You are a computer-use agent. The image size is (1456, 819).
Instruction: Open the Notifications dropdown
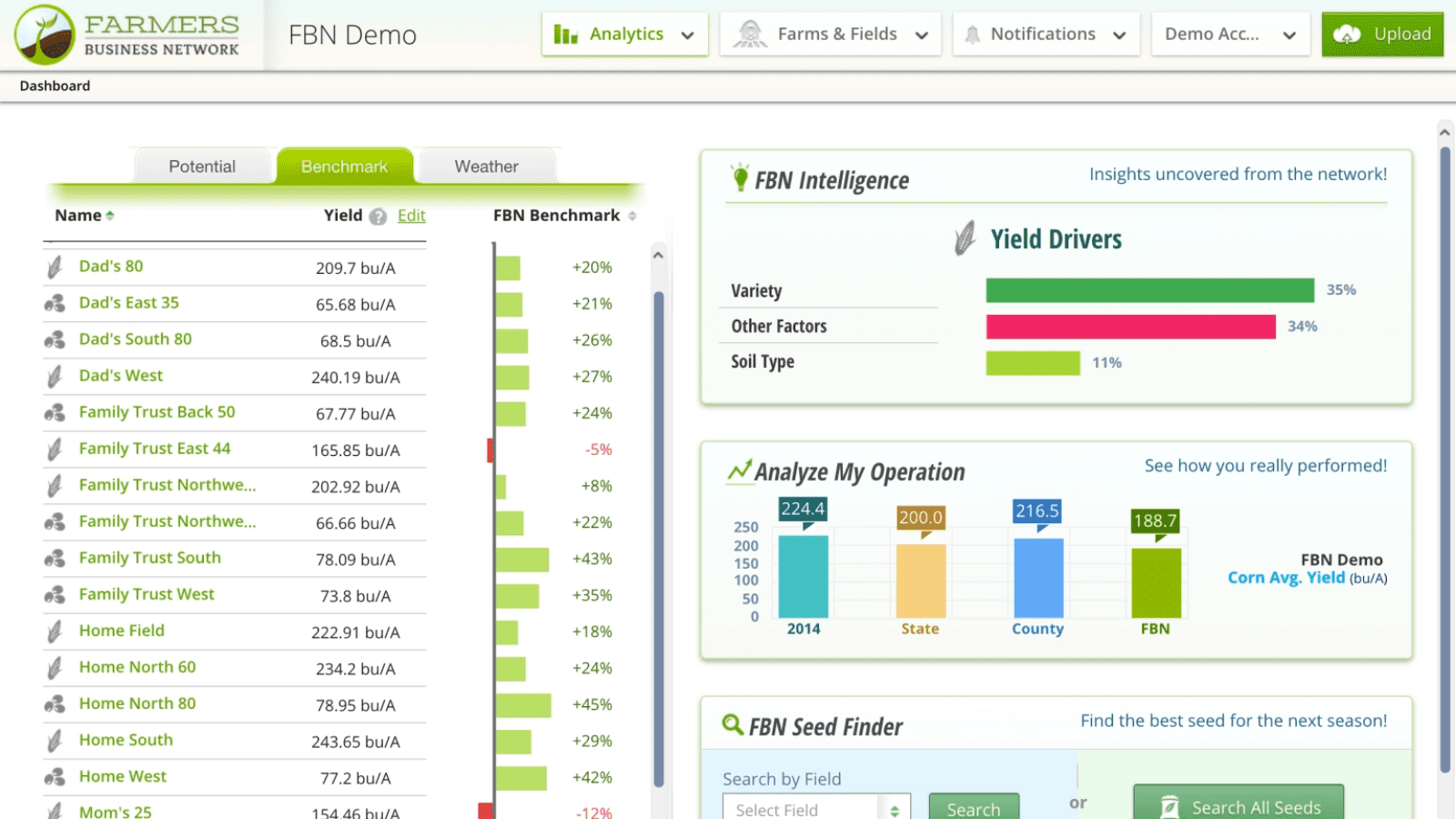[x=1046, y=35]
